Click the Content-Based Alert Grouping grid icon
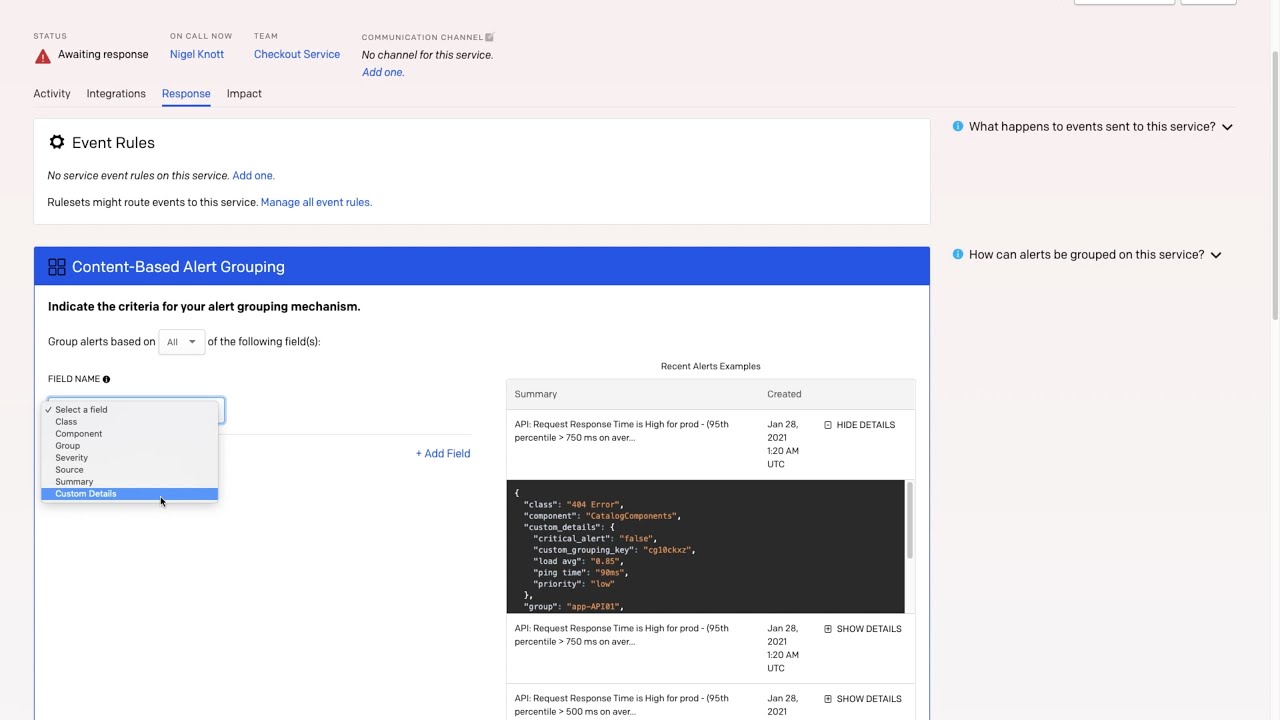The image size is (1280, 720). click(57, 267)
